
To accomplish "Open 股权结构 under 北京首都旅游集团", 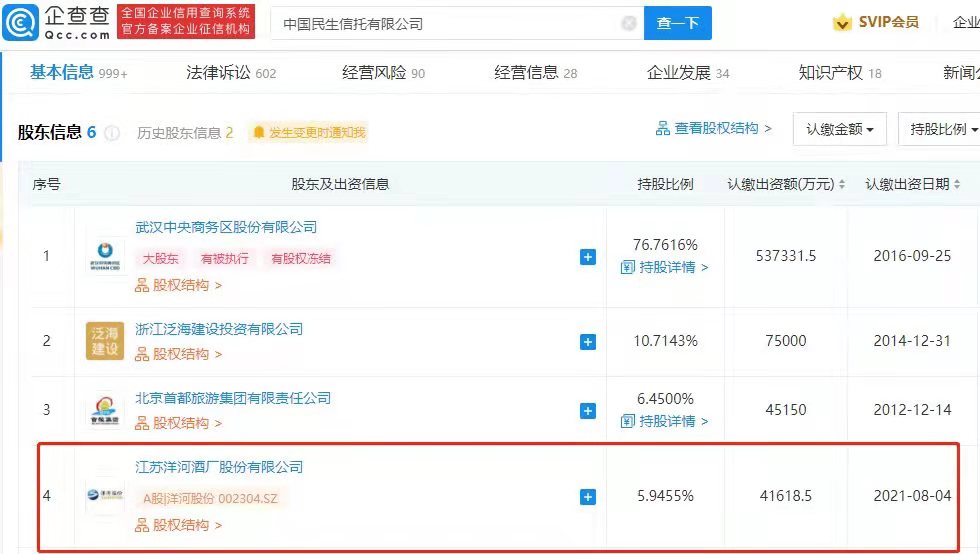I will tap(179, 423).
